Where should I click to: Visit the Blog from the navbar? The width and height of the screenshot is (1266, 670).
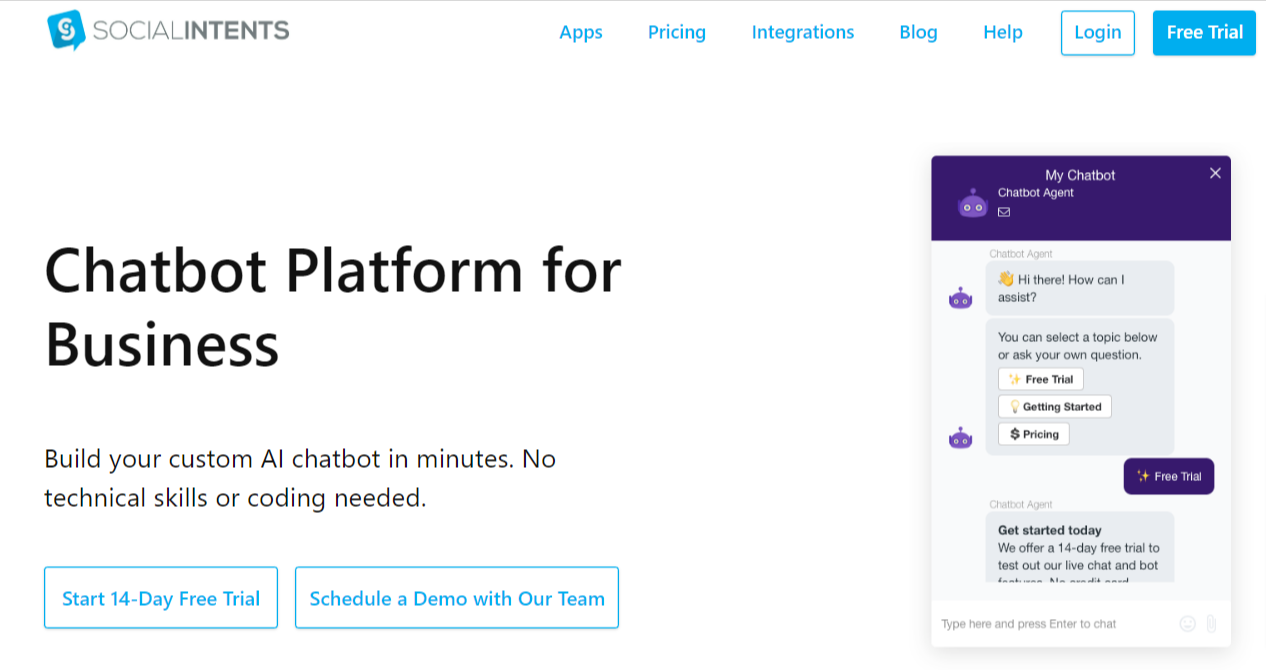pos(918,32)
